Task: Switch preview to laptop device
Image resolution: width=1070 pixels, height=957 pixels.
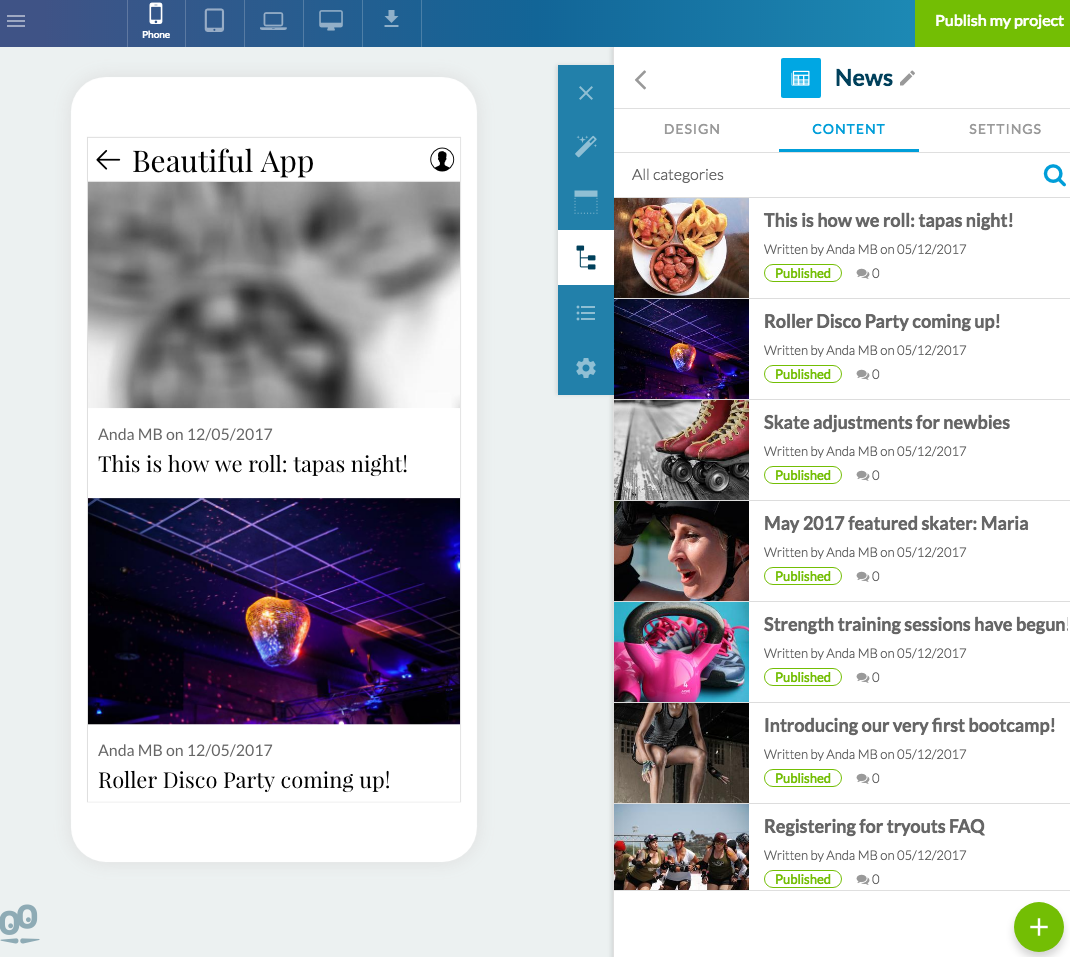Action: 273,21
